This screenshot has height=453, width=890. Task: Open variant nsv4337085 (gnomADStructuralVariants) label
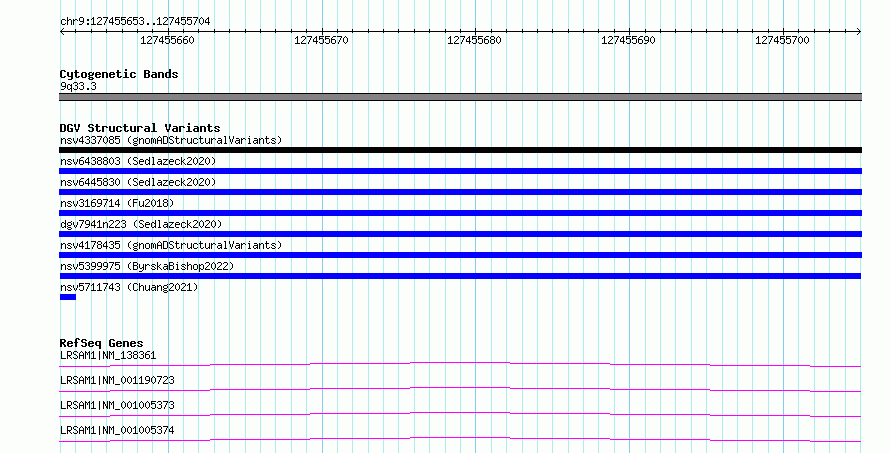tap(171, 140)
